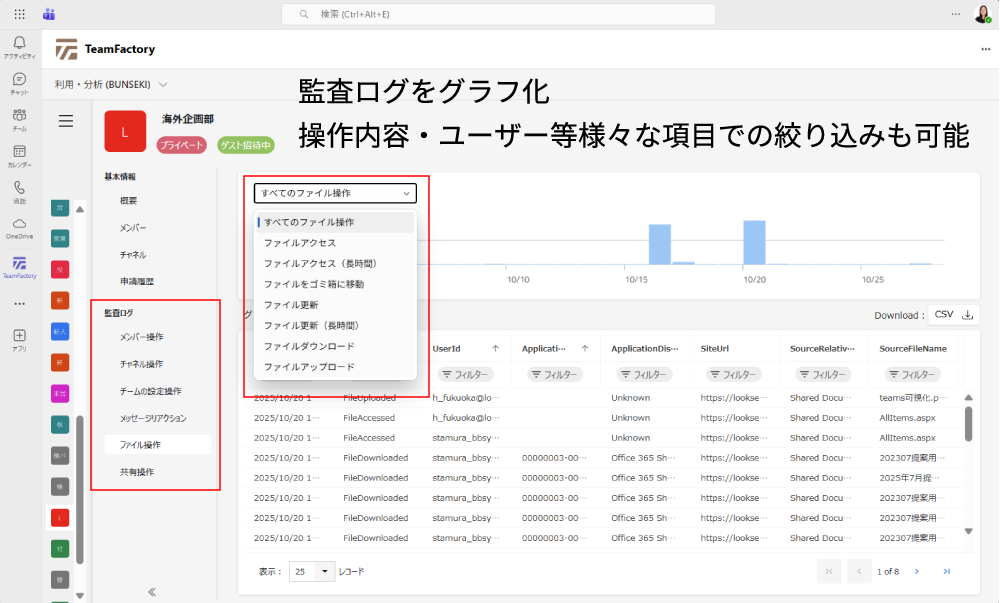Download the CSV file
The height and width of the screenshot is (603, 1000).
pos(953,315)
